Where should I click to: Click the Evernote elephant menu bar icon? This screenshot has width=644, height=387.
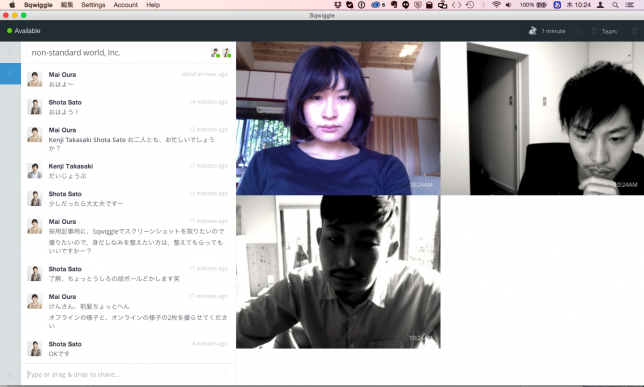[x=394, y=5]
